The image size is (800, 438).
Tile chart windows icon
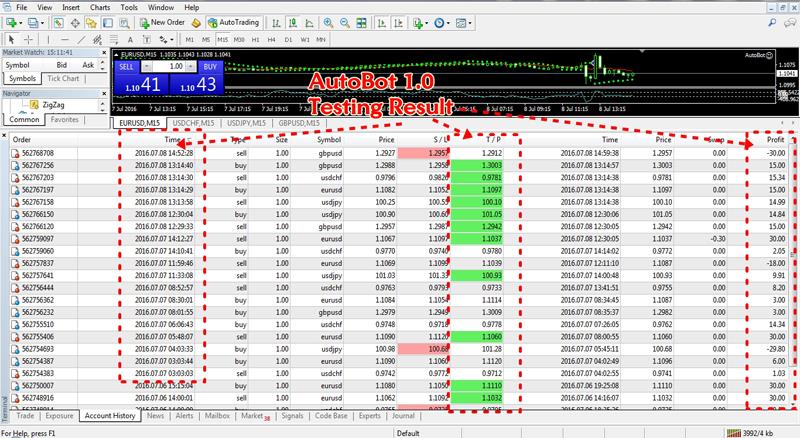361,23
